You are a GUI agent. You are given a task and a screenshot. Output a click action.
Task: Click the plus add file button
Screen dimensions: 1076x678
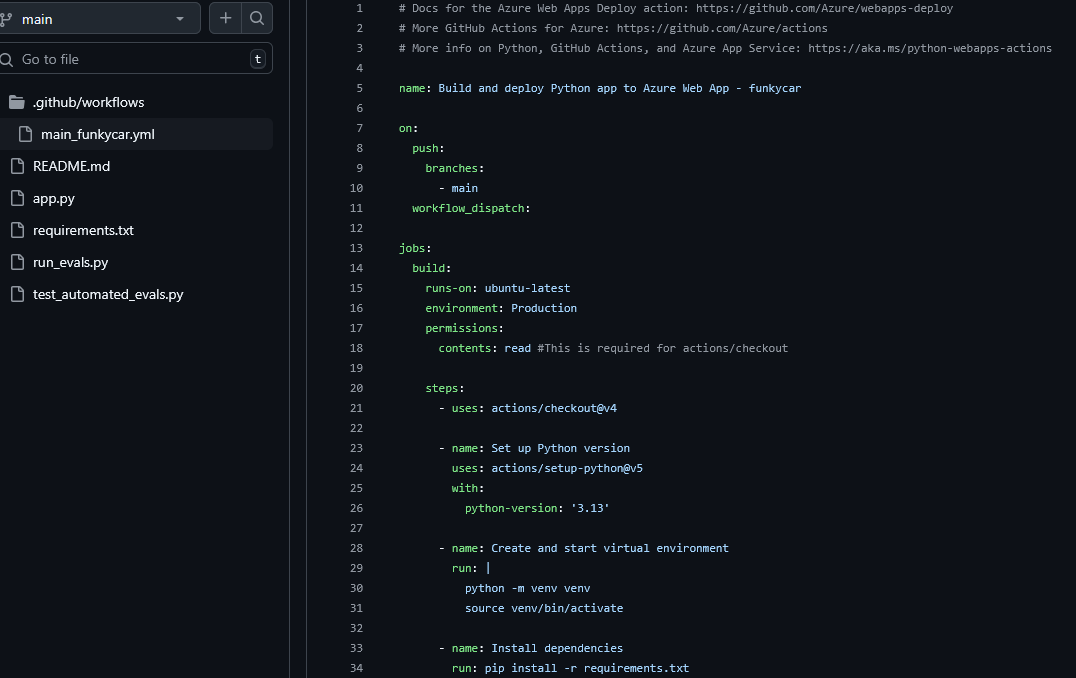[x=225, y=19]
